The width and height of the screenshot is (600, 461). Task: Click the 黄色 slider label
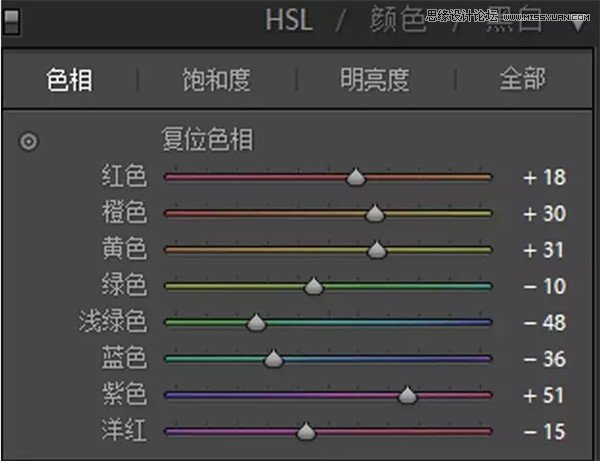124,248
